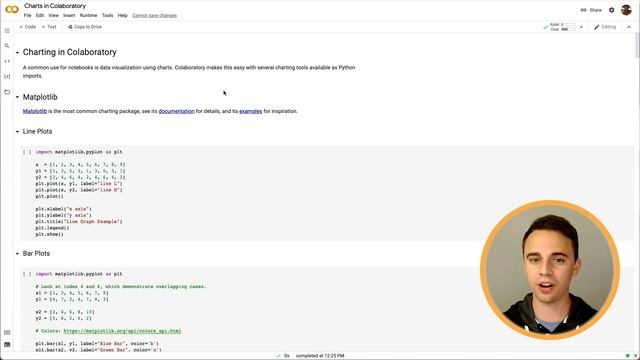The height and width of the screenshot is (360, 640).
Task: Open the File menu
Action: click(x=27, y=16)
